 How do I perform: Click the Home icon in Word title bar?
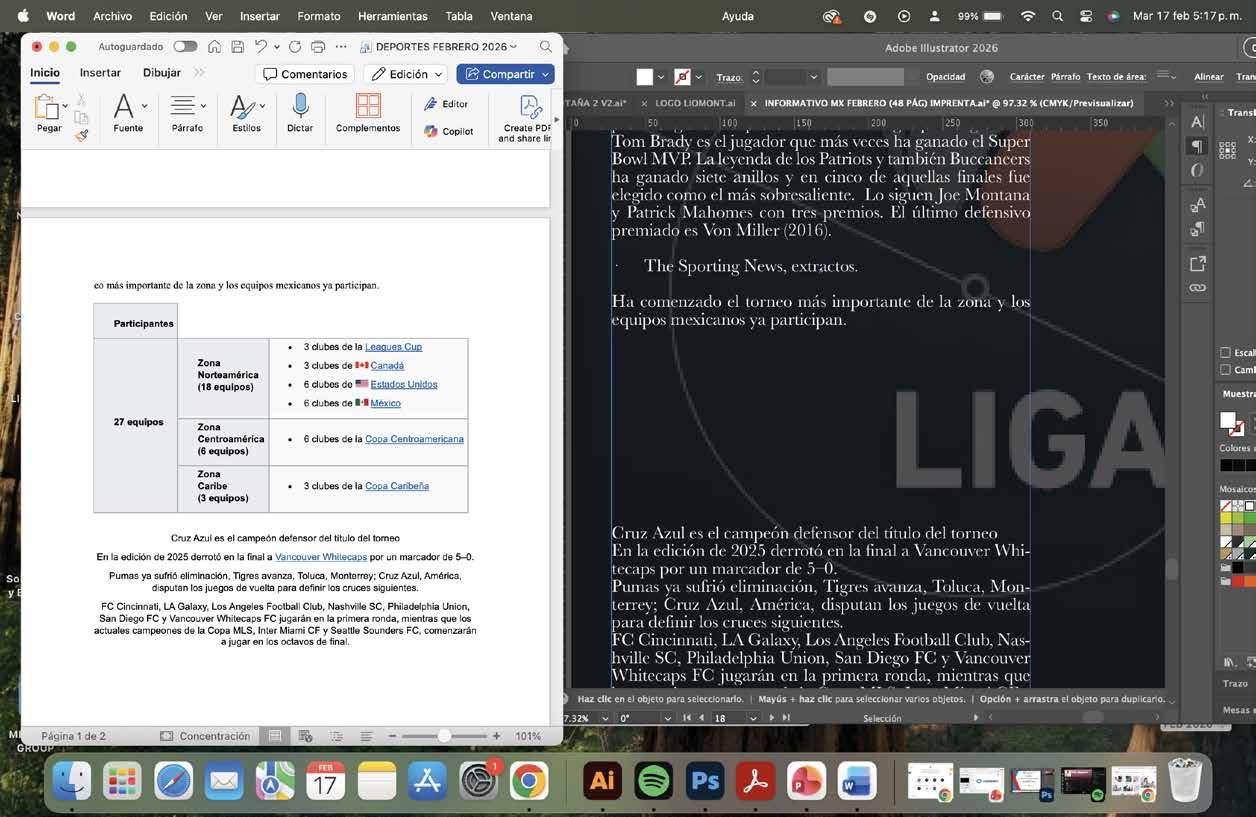pos(214,47)
